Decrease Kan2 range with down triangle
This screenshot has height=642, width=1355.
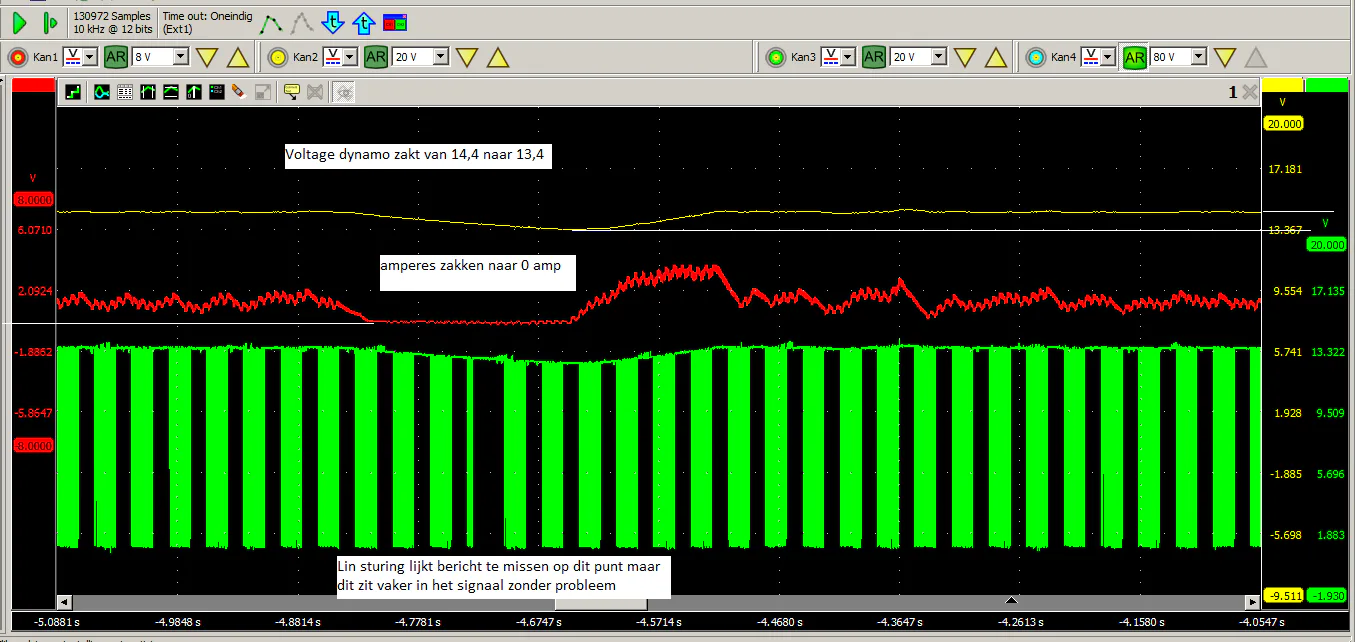click(467, 57)
